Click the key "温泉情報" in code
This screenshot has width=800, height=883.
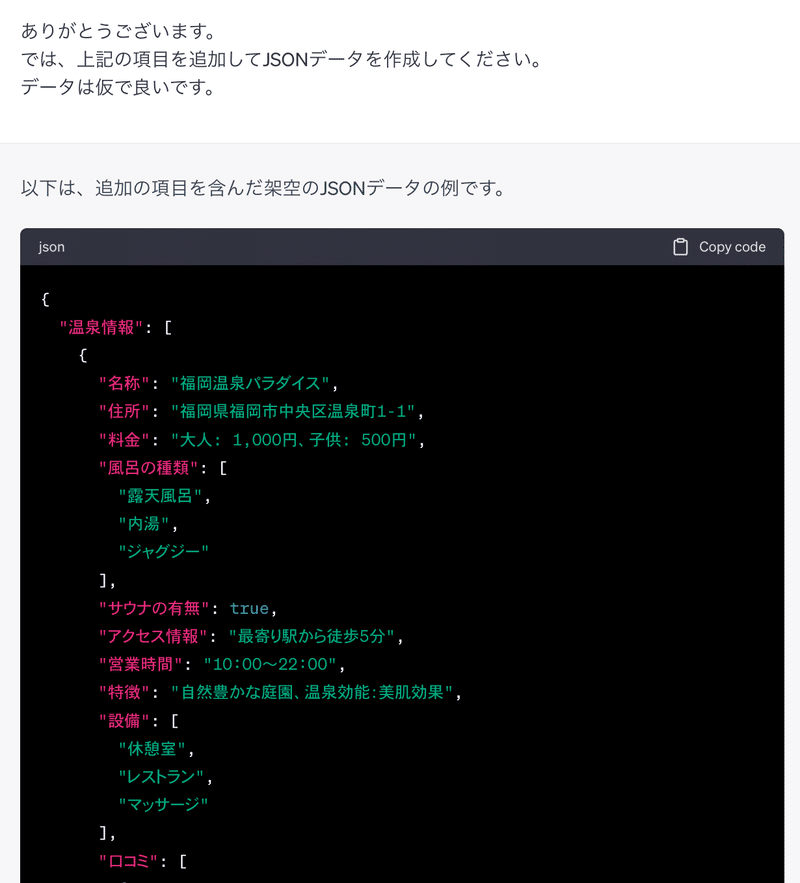[101, 327]
